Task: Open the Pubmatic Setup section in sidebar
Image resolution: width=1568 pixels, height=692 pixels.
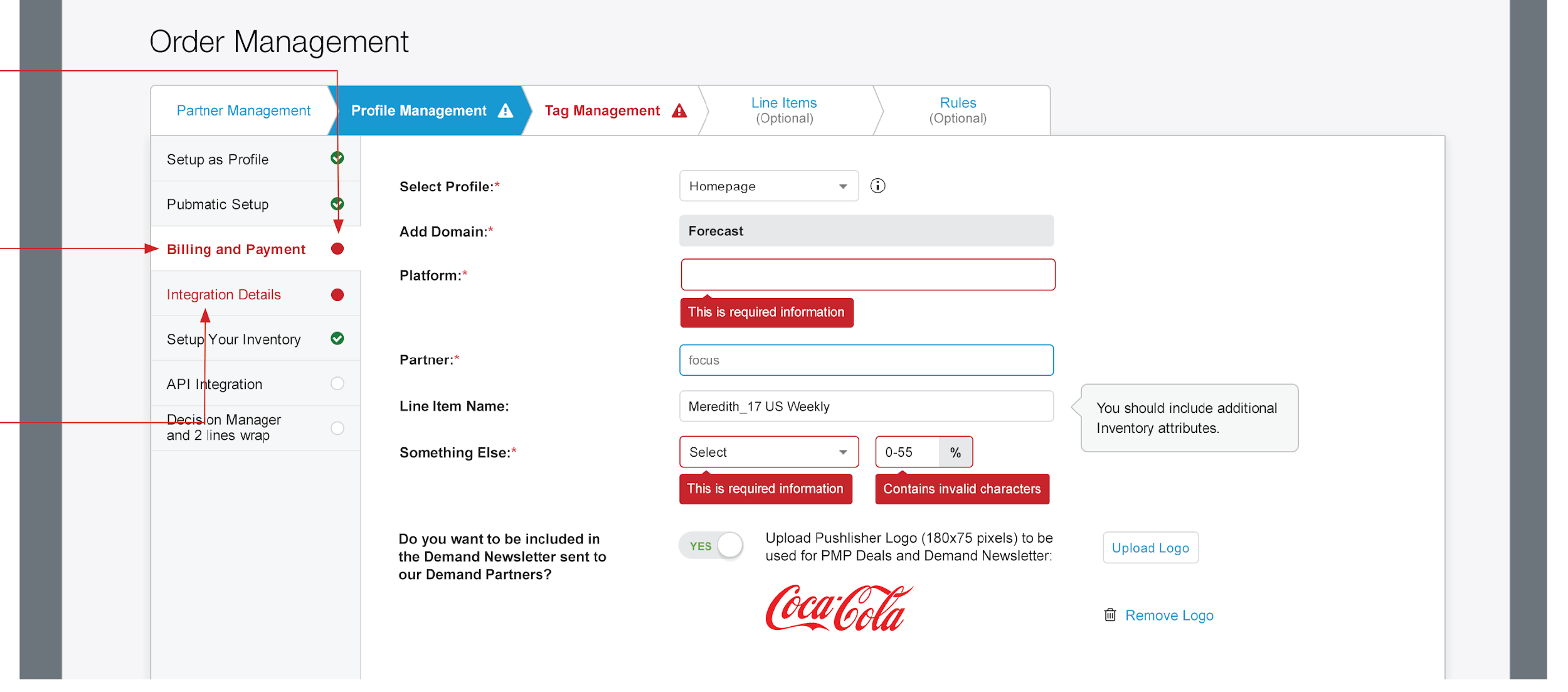Action: (217, 204)
